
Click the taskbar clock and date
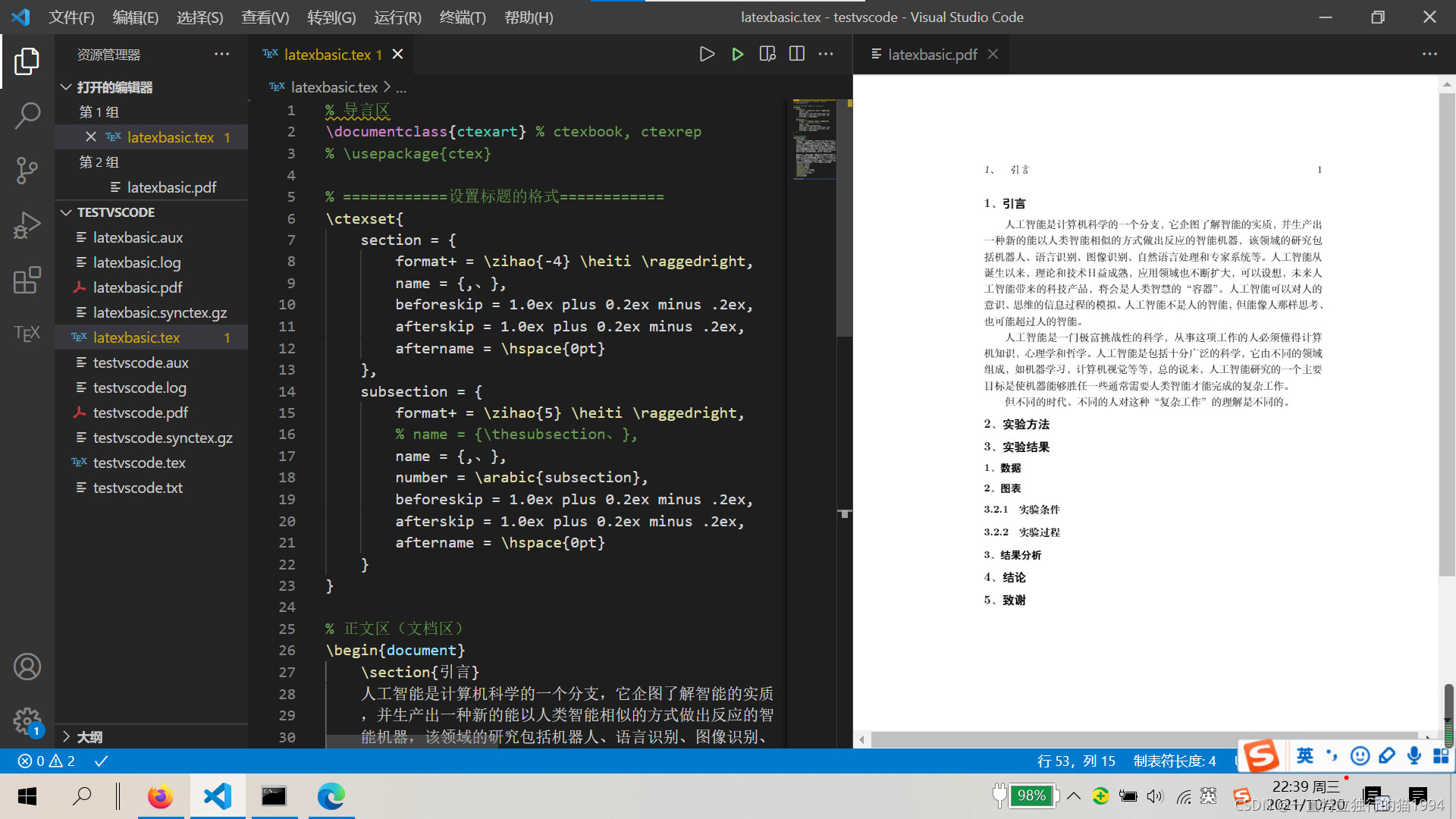click(1306, 796)
